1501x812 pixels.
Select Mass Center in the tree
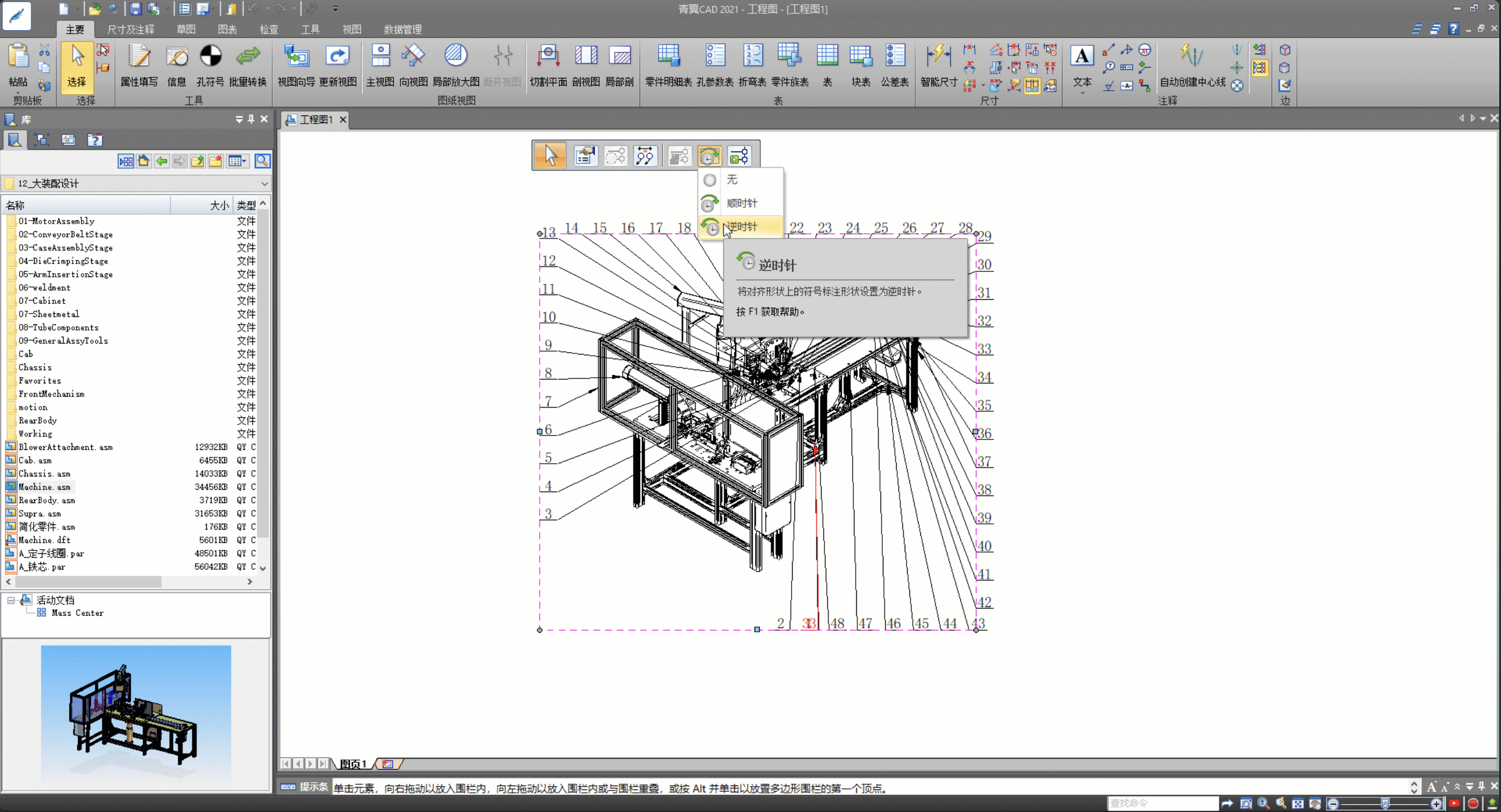click(x=77, y=613)
